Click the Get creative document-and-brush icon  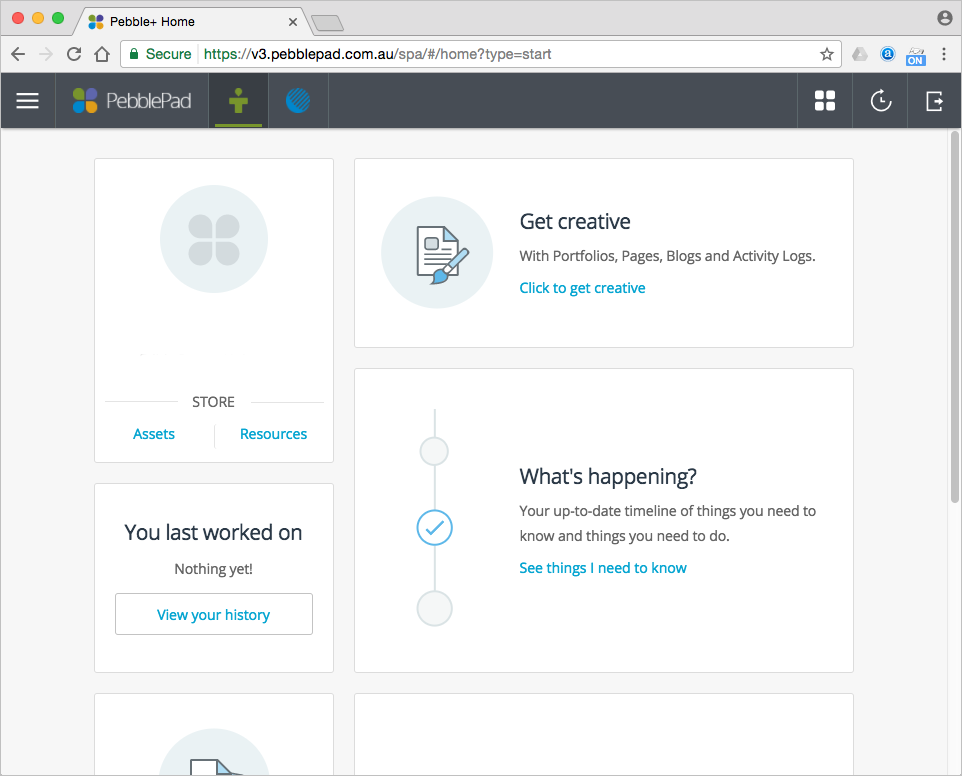437,252
